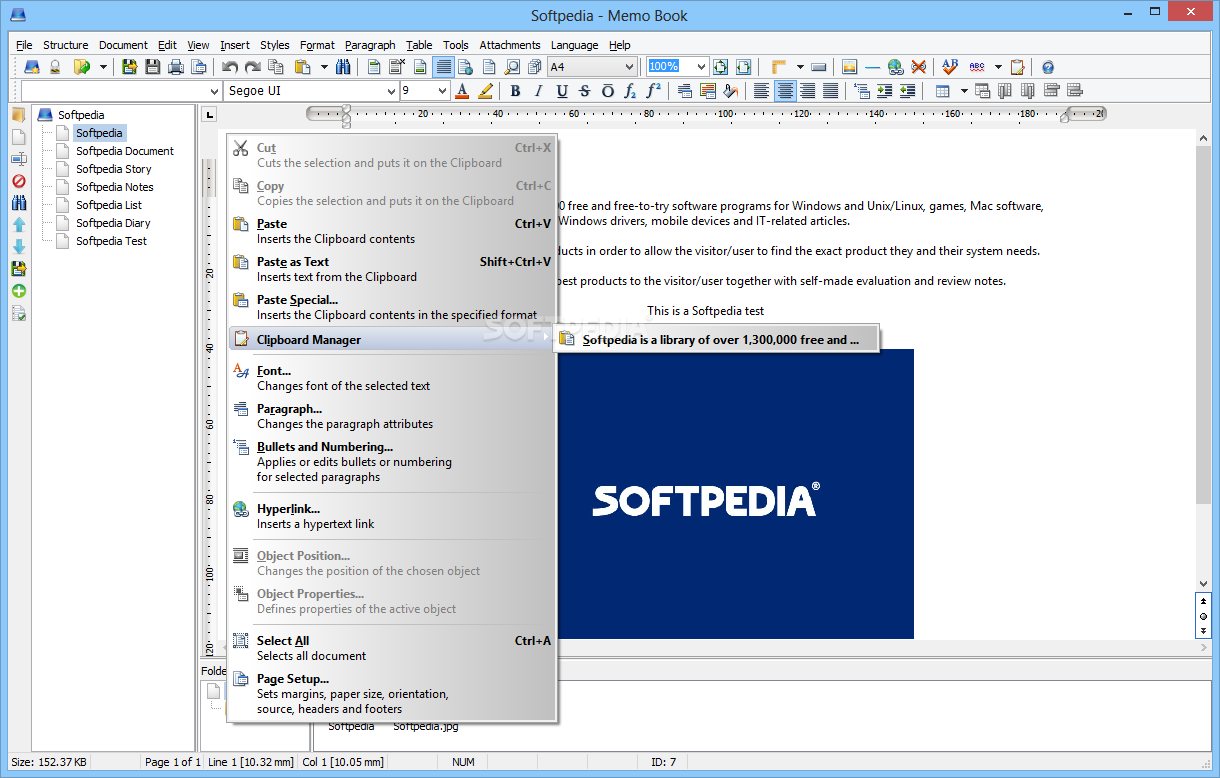The height and width of the screenshot is (778, 1220).
Task: Click the Spell Check AB checkmark icon
Action: (950, 67)
